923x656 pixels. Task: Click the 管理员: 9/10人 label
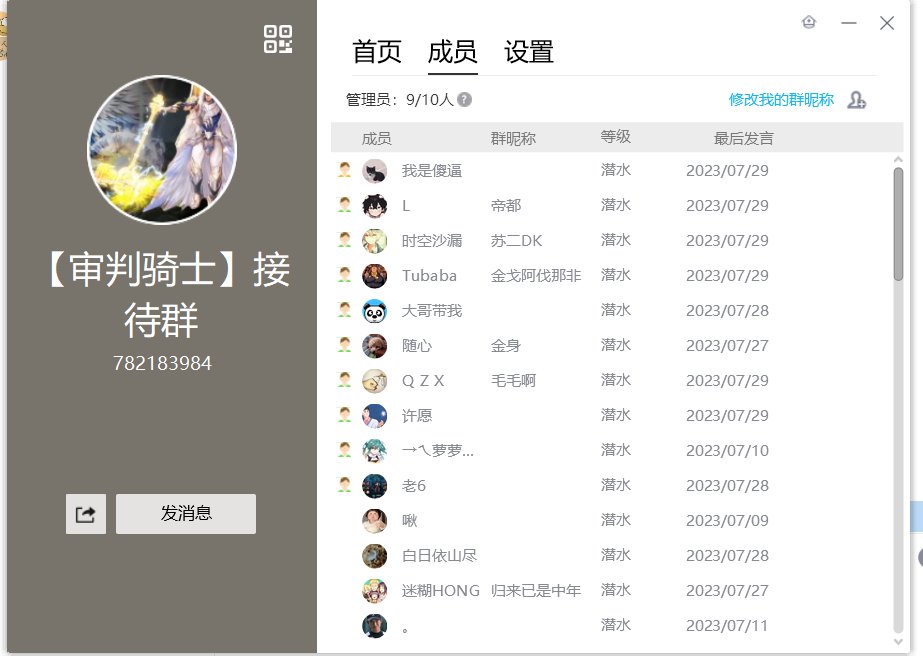pyautogui.click(x=400, y=100)
